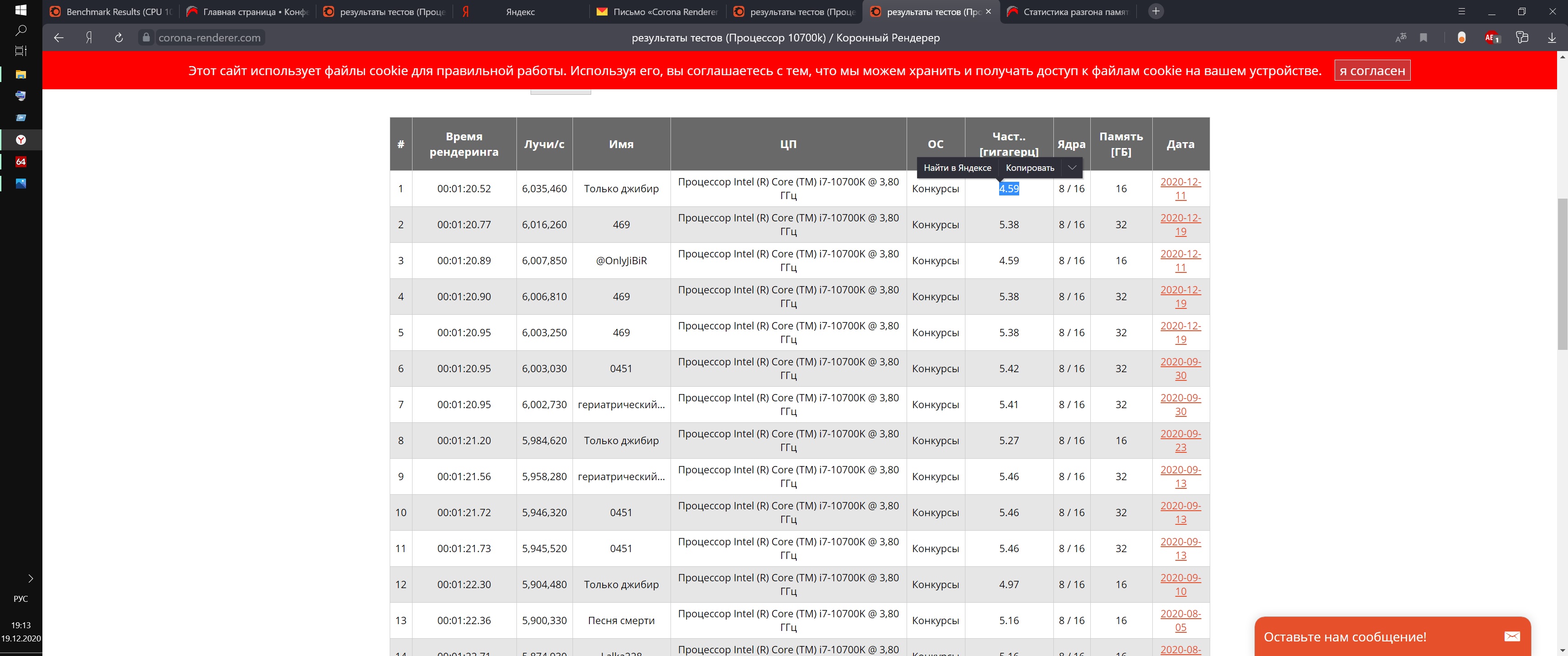The width and height of the screenshot is (1568, 656).
Task: Open AIDA64 from the taskbar
Action: 21,161
